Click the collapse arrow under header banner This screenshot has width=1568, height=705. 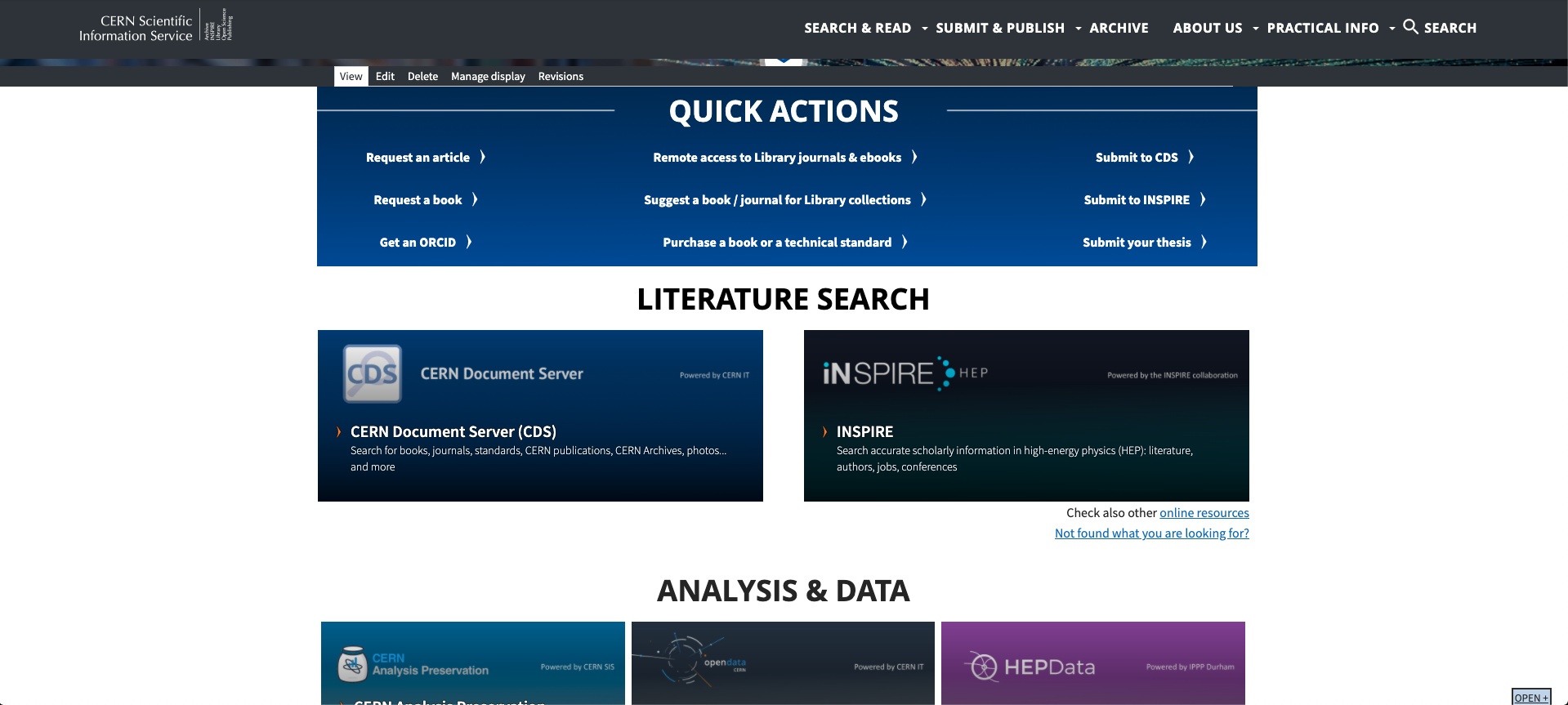784,61
